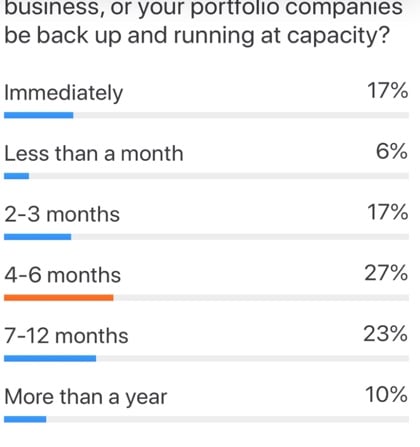
Task: Click the 23% result percentage
Action: coord(386,334)
